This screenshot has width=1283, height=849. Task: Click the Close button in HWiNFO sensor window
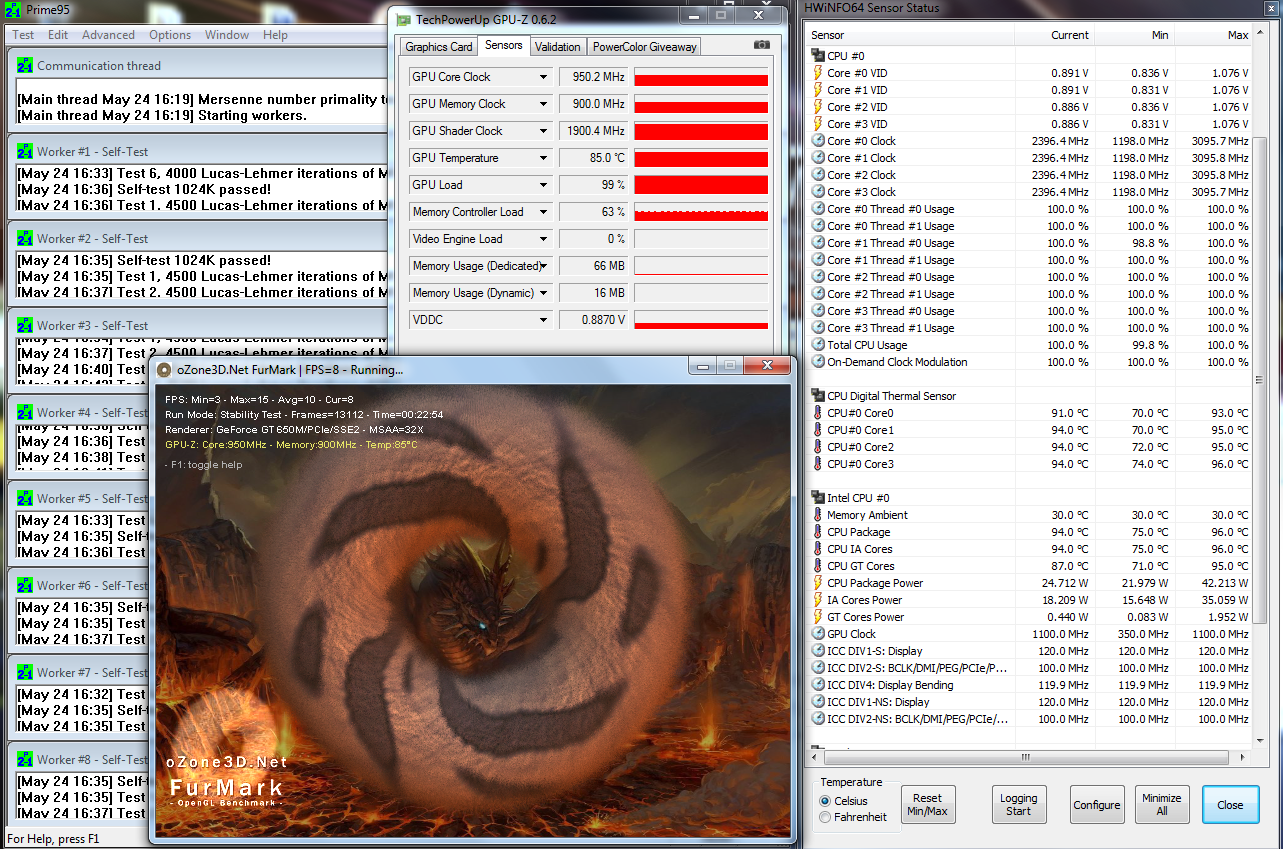[1230, 805]
